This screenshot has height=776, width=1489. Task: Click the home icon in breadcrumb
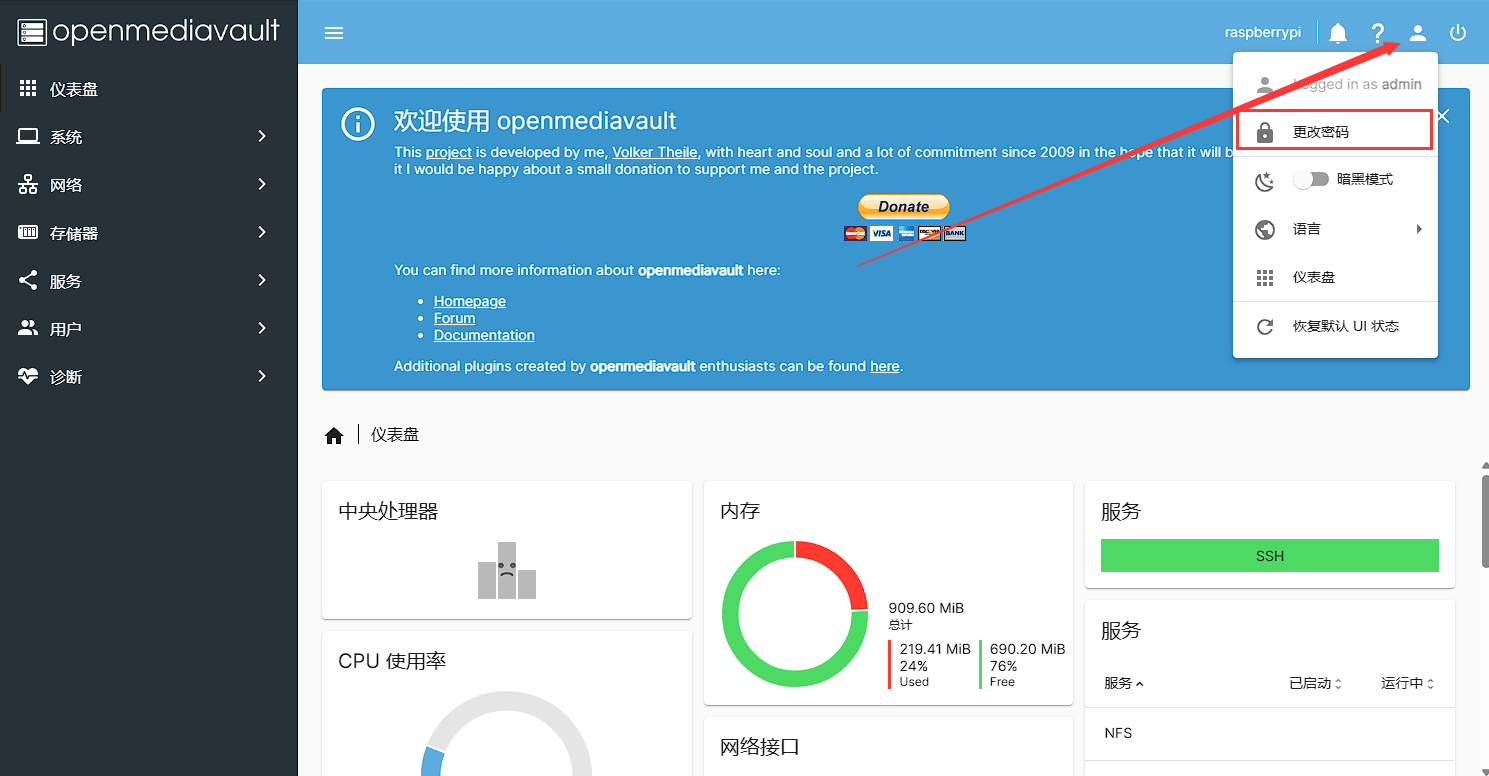334,436
